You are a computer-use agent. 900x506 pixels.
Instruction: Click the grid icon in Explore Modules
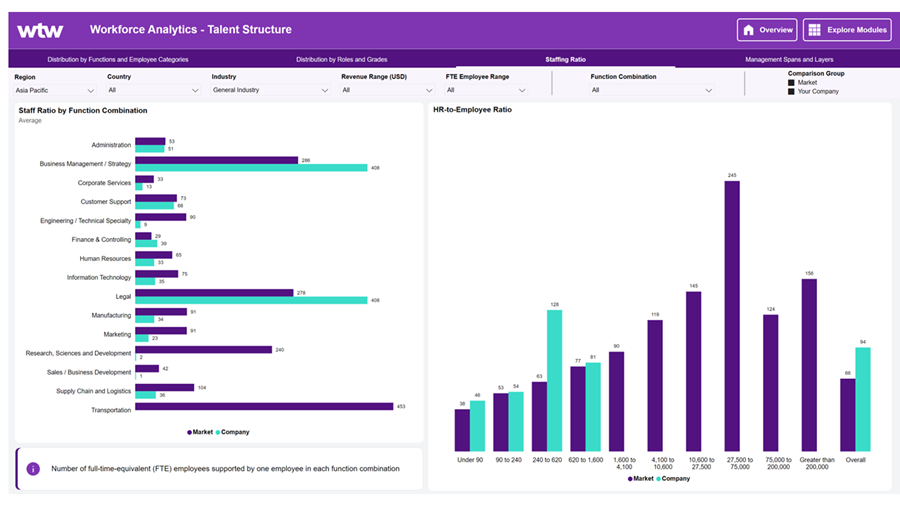814,30
